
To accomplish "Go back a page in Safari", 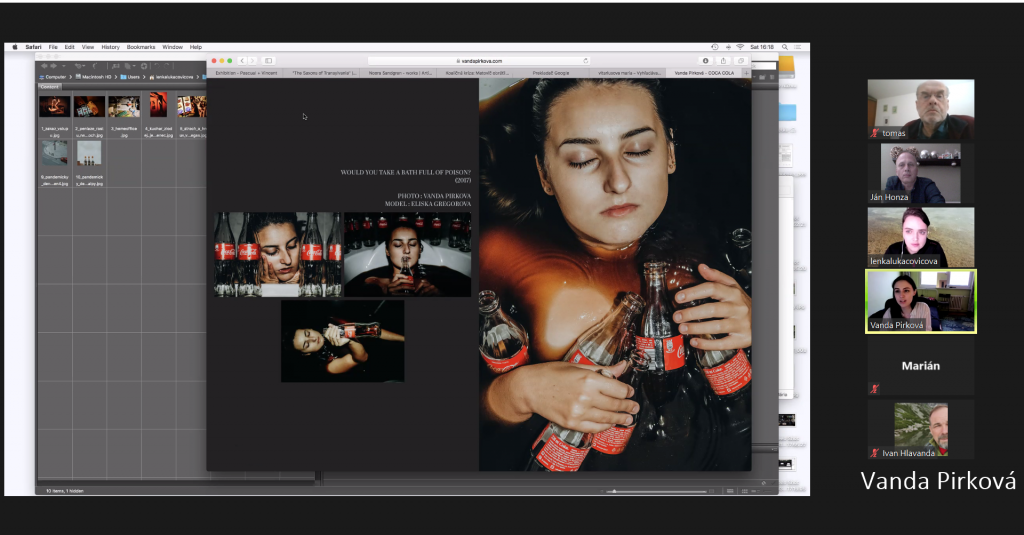I will [x=242, y=61].
